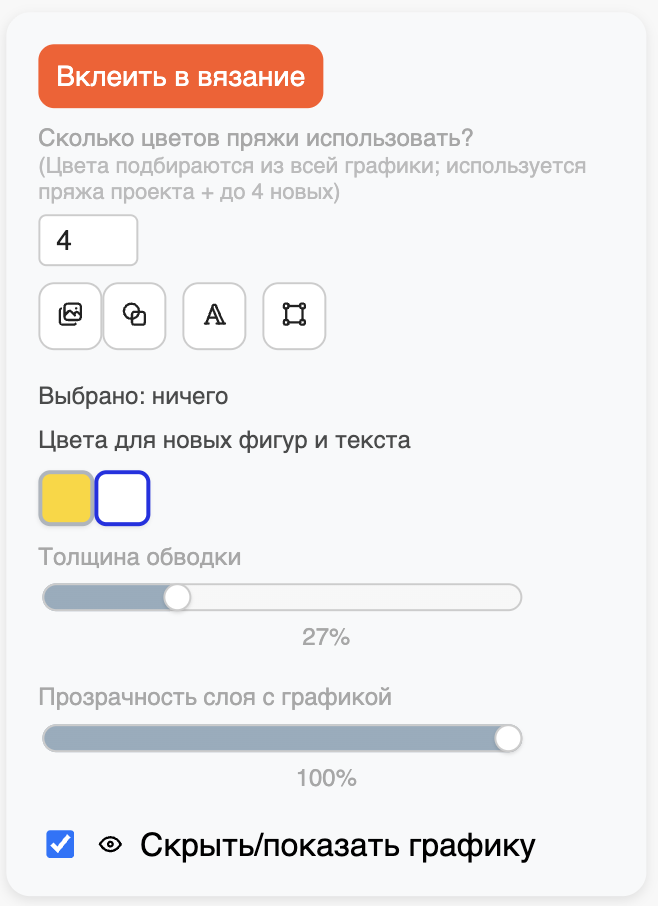The height and width of the screenshot is (906, 658).
Task: Click the eye icon beside the graphics checkbox
Action: (x=110, y=843)
